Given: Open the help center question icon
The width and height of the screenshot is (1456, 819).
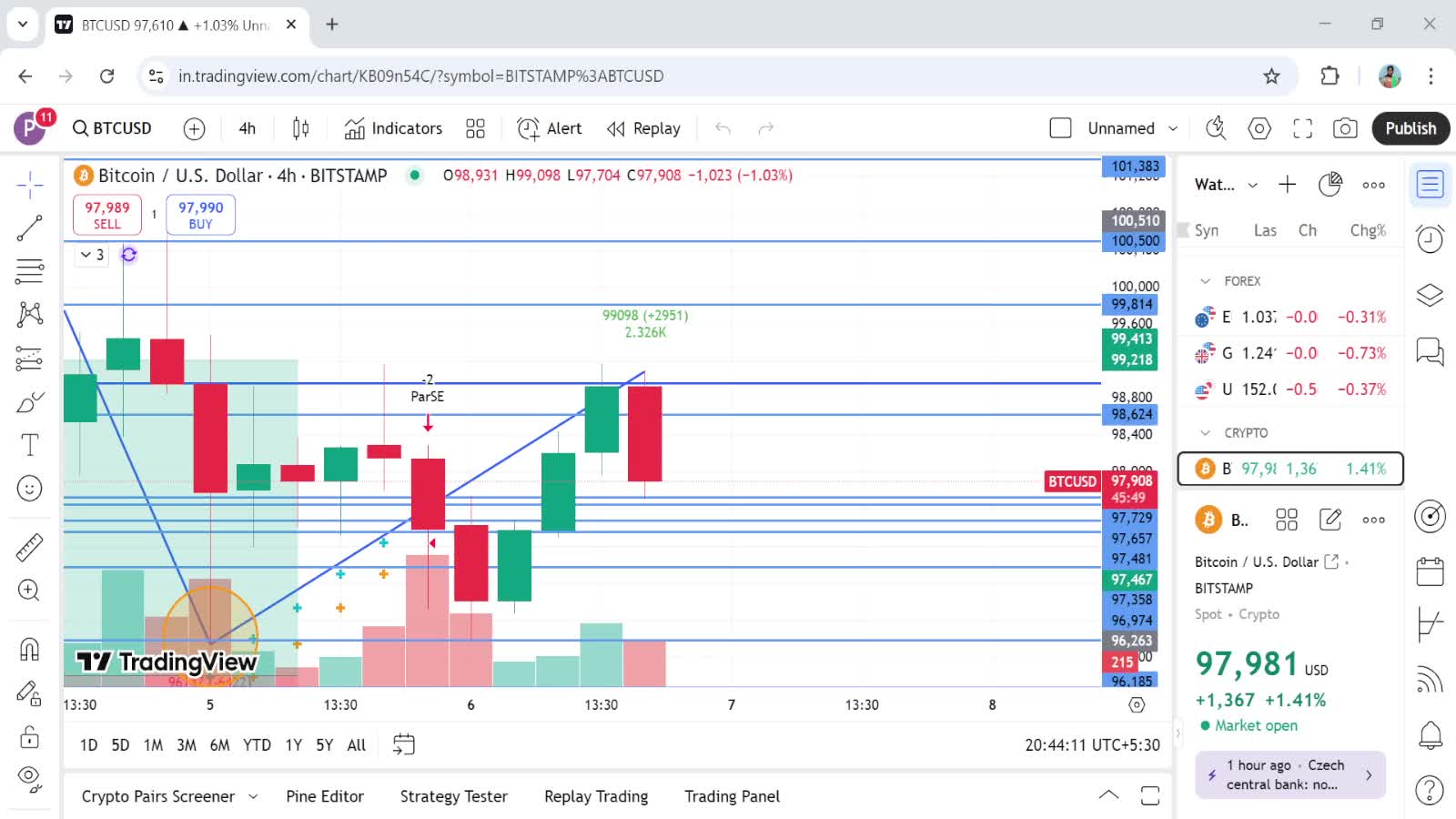Looking at the screenshot, I should tap(1430, 790).
